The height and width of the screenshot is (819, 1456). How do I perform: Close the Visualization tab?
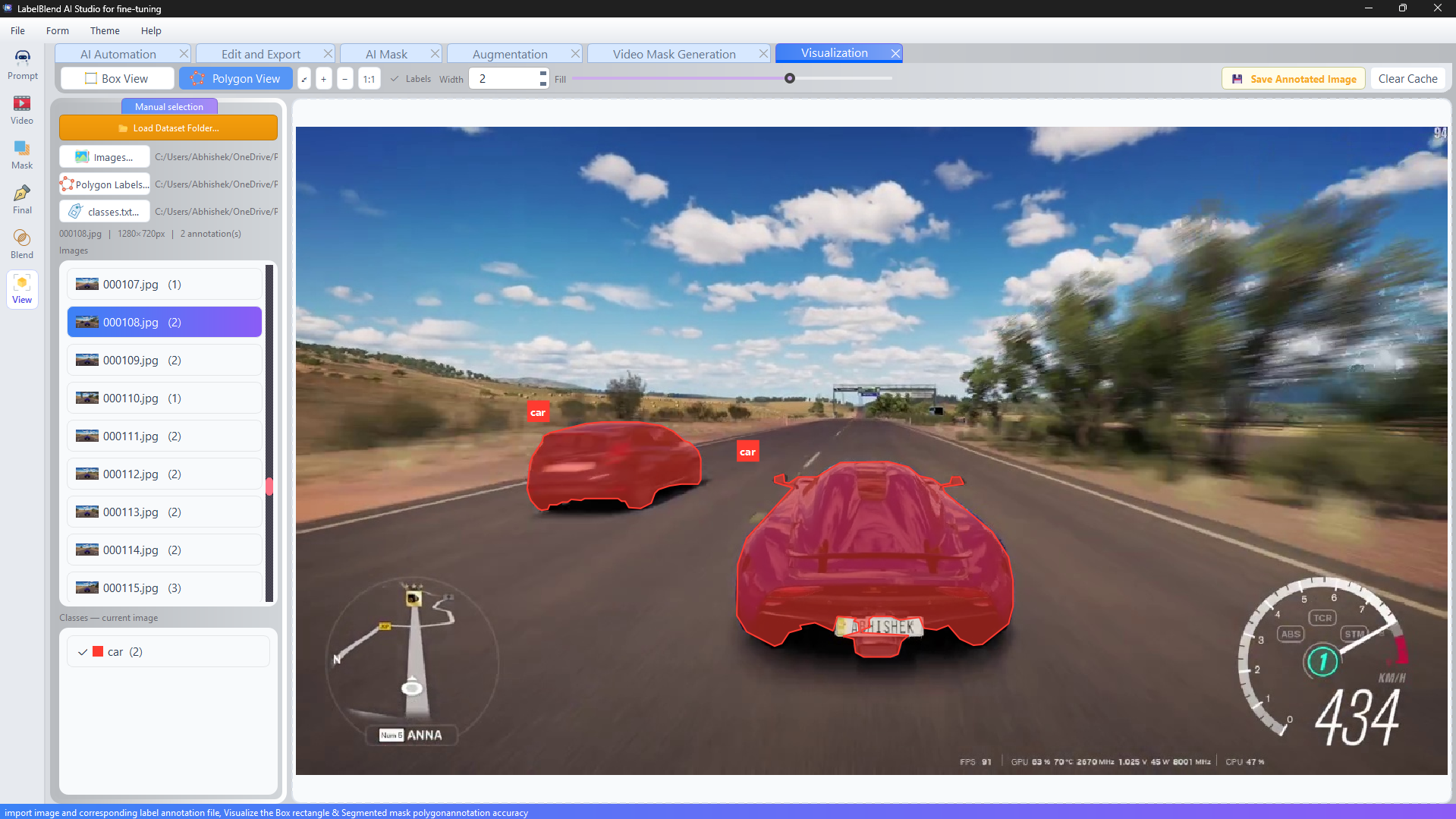pyautogui.click(x=895, y=53)
